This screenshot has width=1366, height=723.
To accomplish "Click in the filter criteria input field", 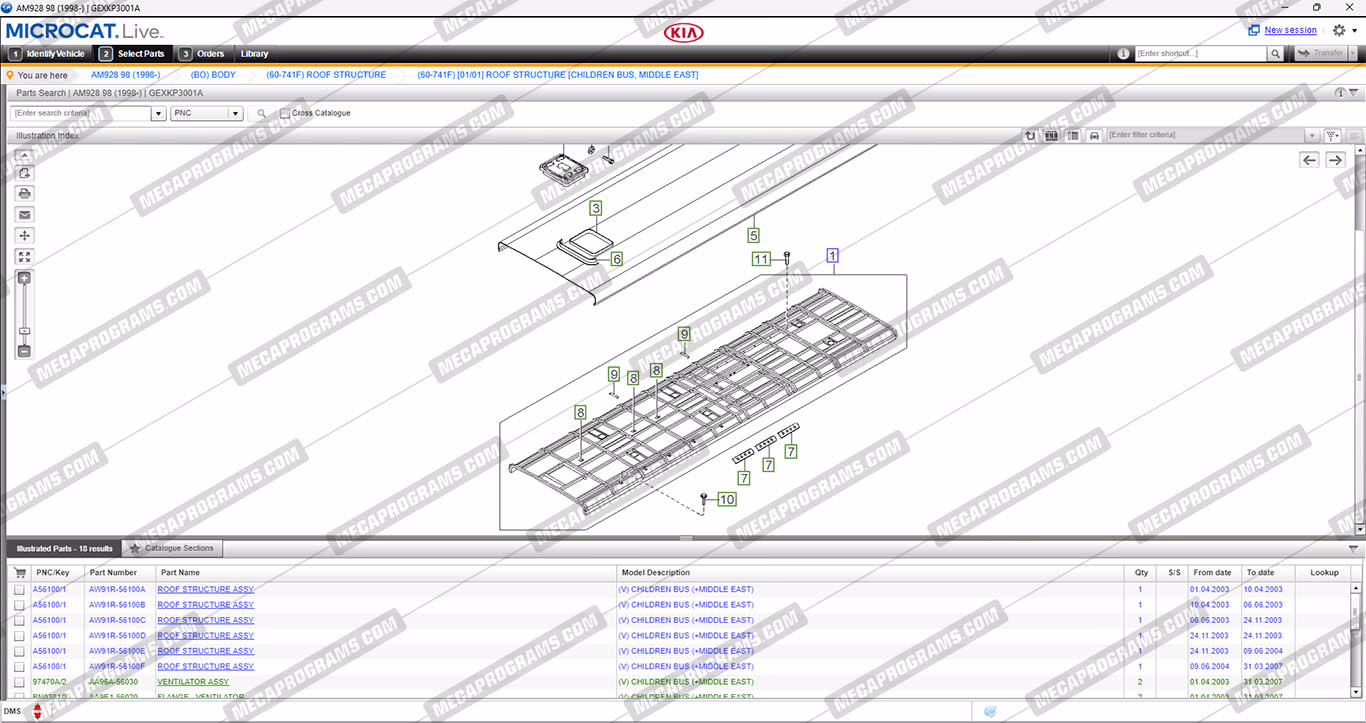I will pyautogui.click(x=1205, y=135).
